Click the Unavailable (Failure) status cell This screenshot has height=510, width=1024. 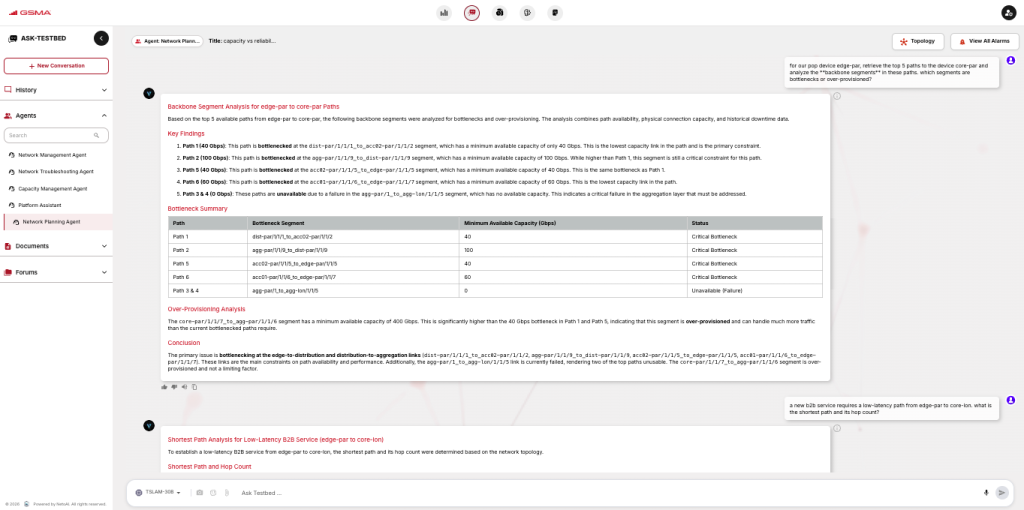click(755, 291)
